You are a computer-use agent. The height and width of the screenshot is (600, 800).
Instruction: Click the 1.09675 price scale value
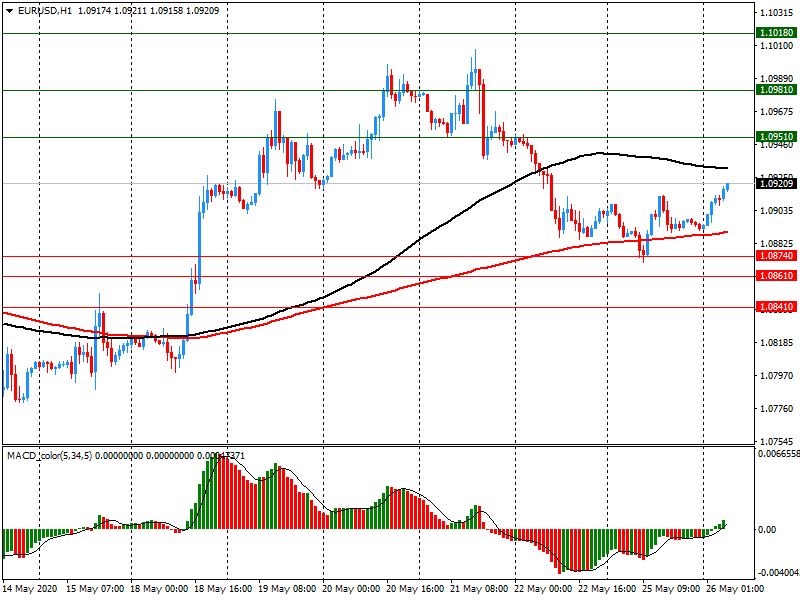pyautogui.click(x=777, y=112)
